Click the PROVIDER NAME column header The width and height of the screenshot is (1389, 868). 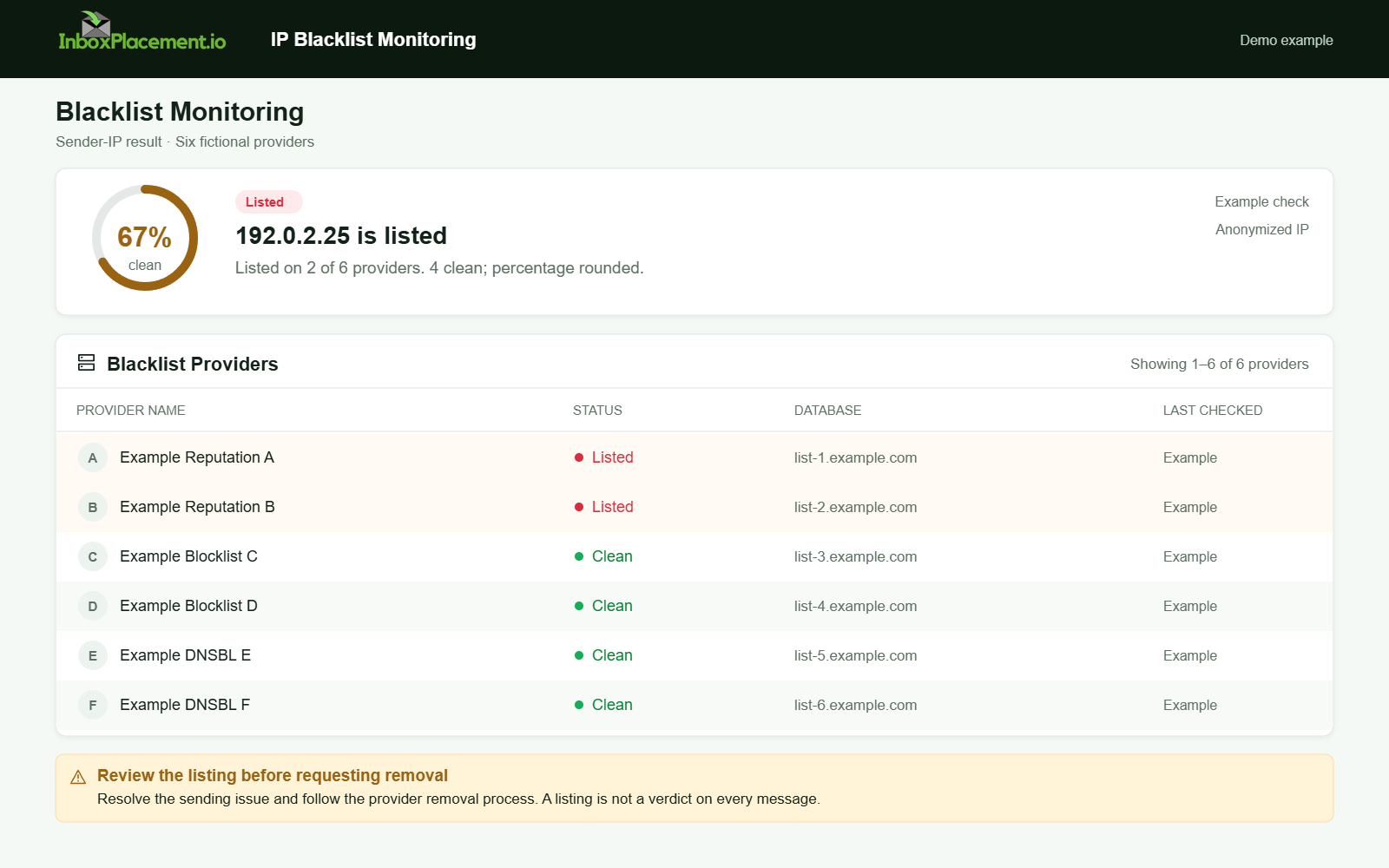[131, 411]
